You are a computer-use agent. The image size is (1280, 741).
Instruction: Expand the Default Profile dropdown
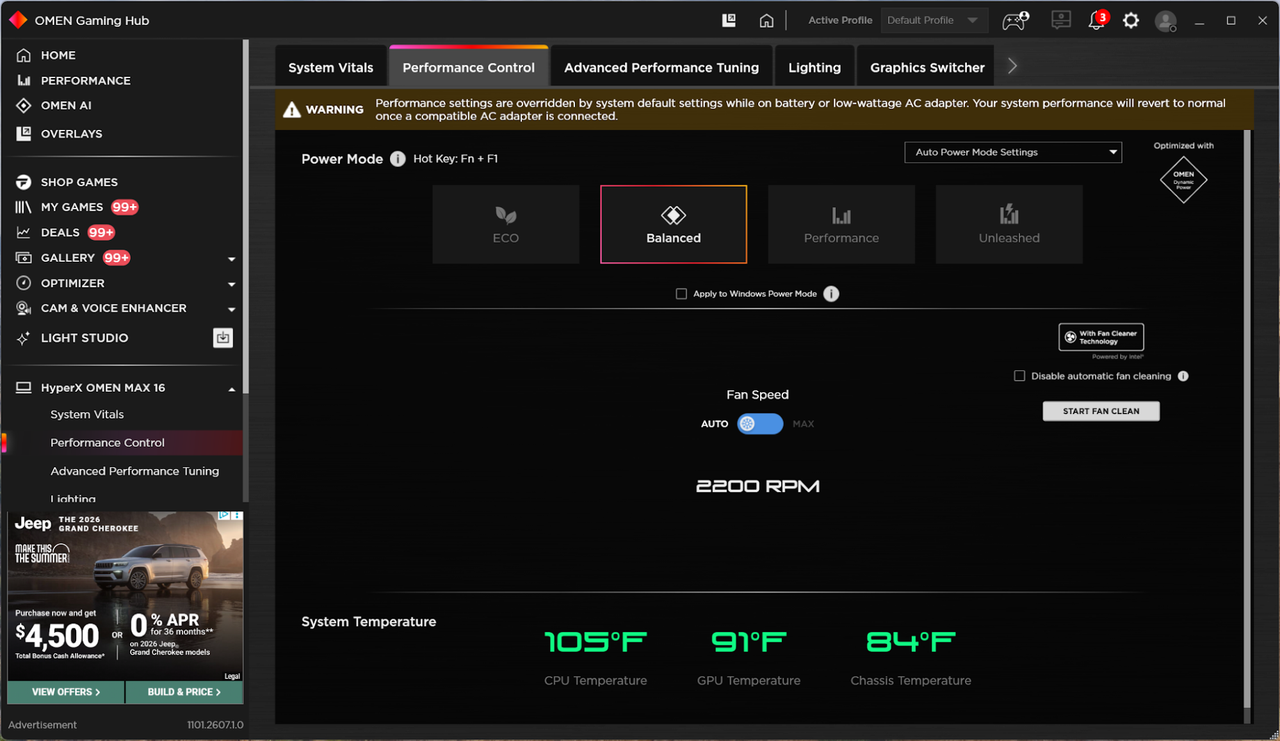pos(934,20)
